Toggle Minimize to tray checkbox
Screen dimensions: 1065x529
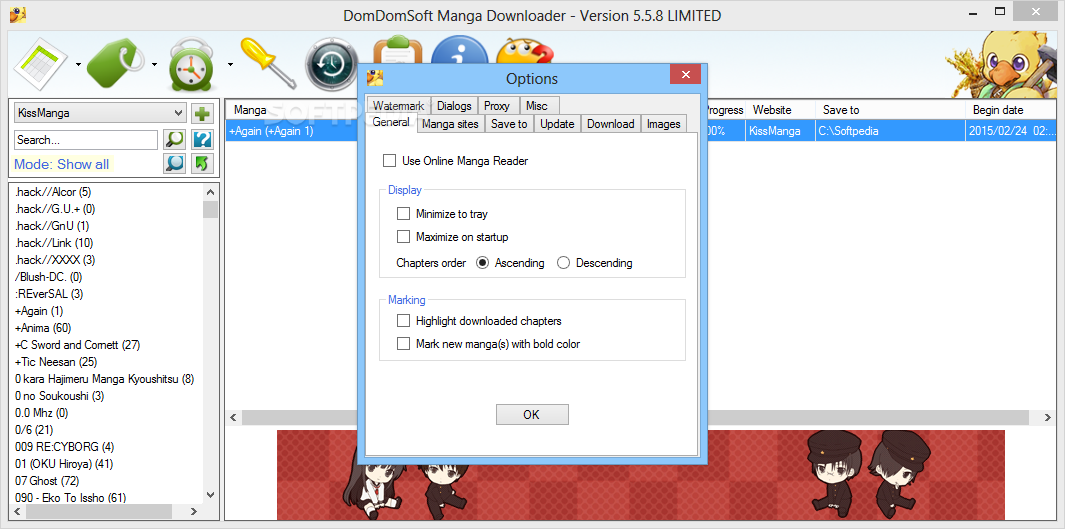coord(403,214)
